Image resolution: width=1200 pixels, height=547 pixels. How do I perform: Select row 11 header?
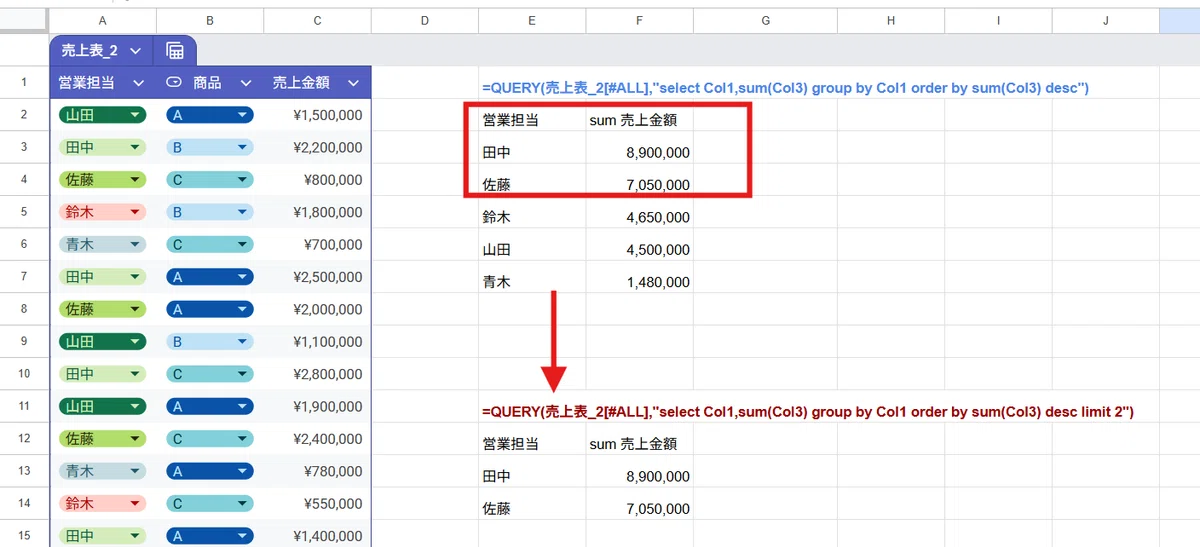24,406
